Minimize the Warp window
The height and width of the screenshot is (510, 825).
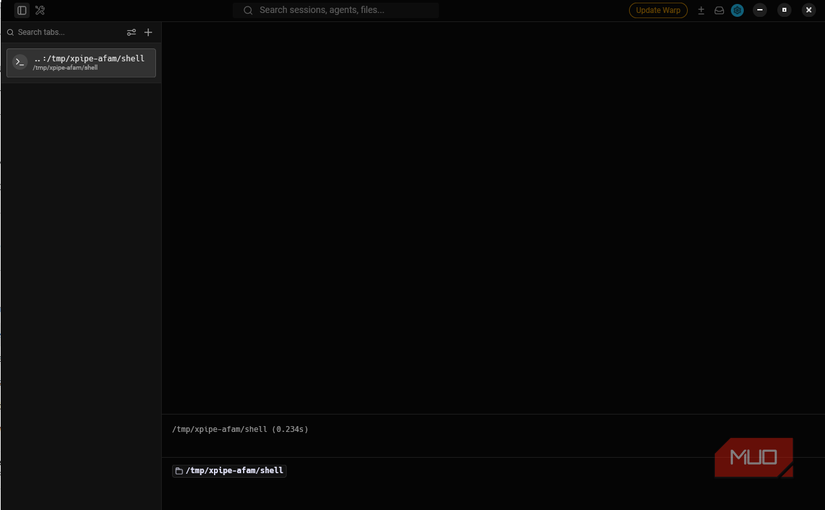point(760,10)
